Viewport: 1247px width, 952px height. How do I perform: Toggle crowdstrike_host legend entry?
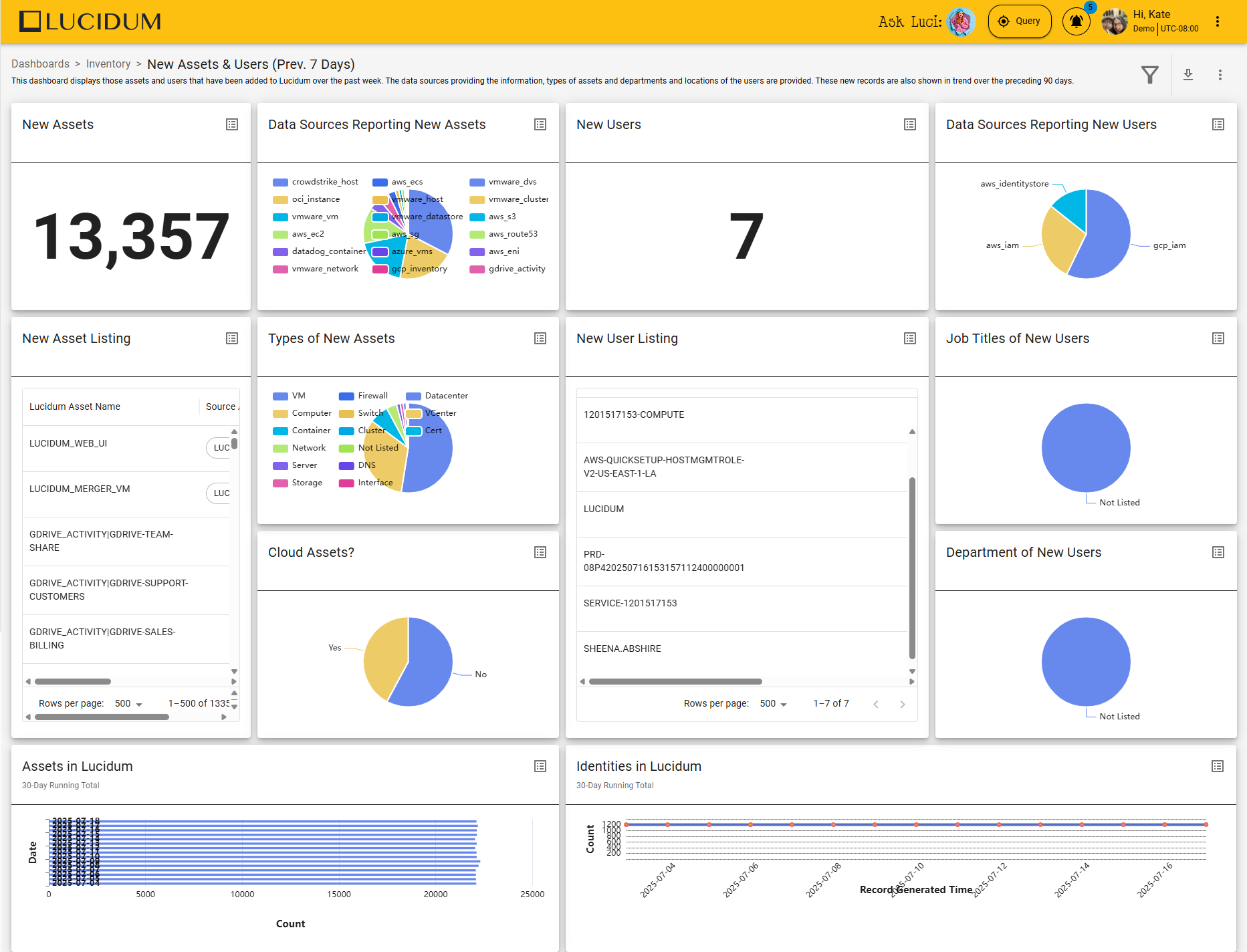point(316,182)
